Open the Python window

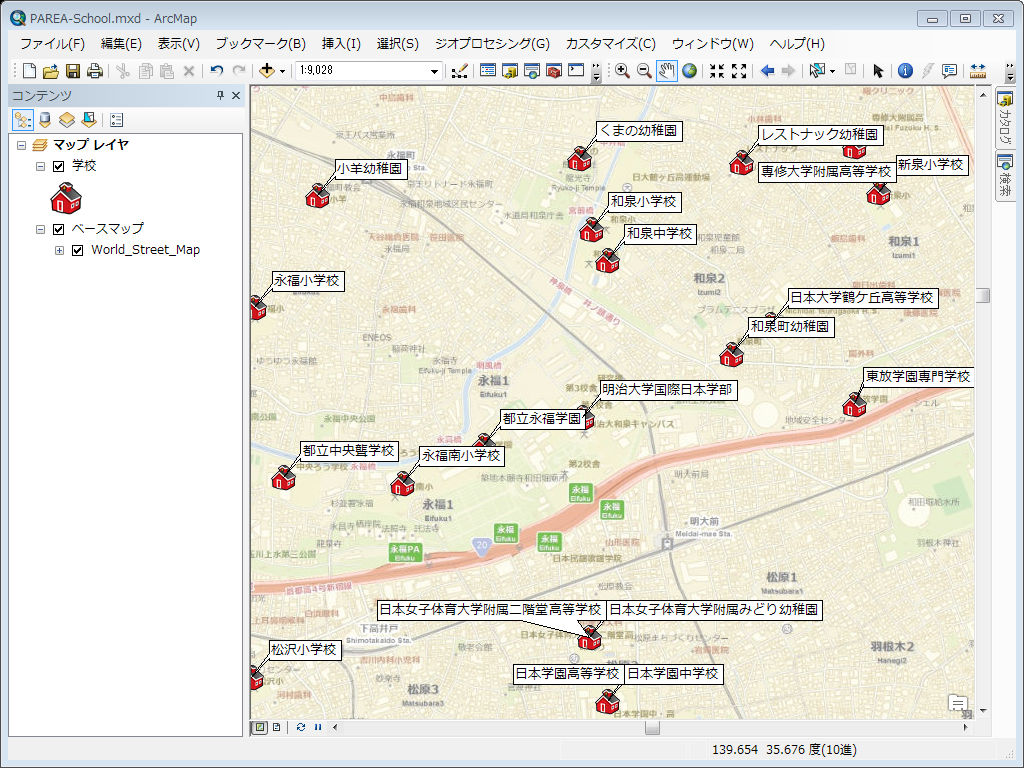click(x=576, y=71)
